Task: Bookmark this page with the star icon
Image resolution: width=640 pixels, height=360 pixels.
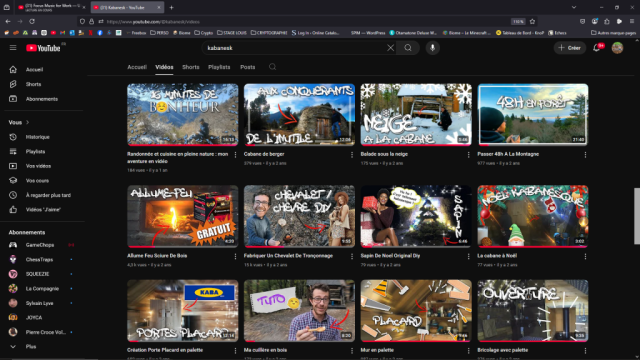Action: point(532,21)
